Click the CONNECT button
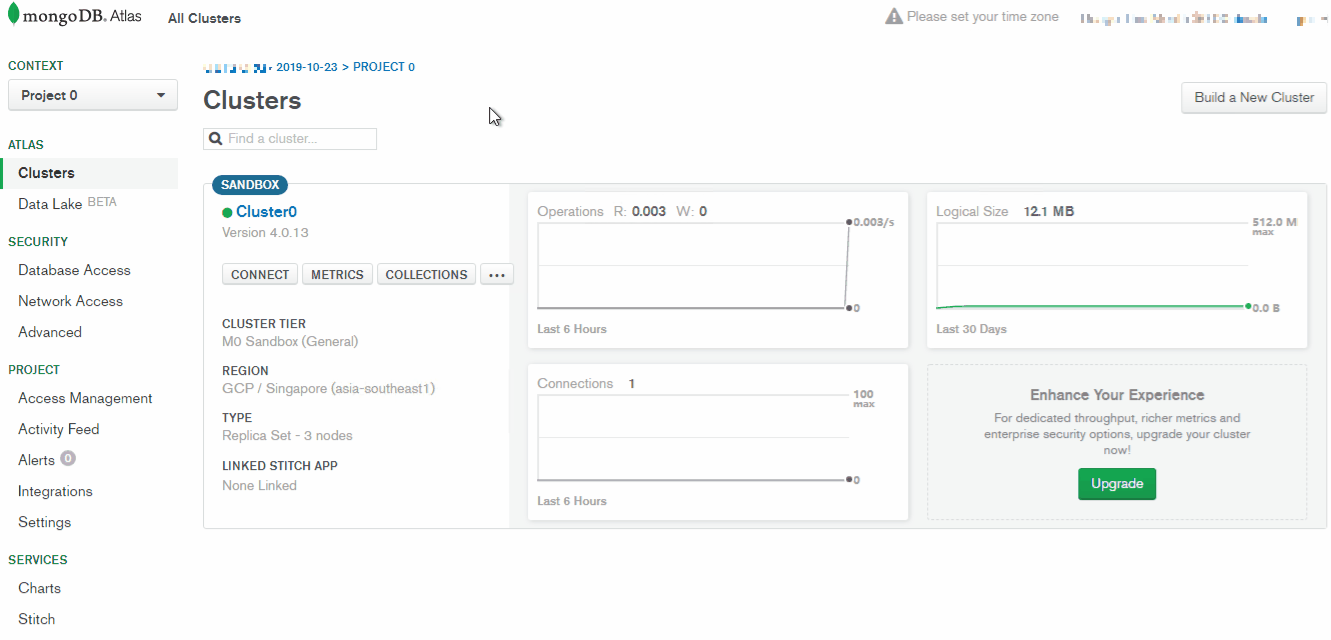This screenshot has width=1331, height=640. [260, 275]
